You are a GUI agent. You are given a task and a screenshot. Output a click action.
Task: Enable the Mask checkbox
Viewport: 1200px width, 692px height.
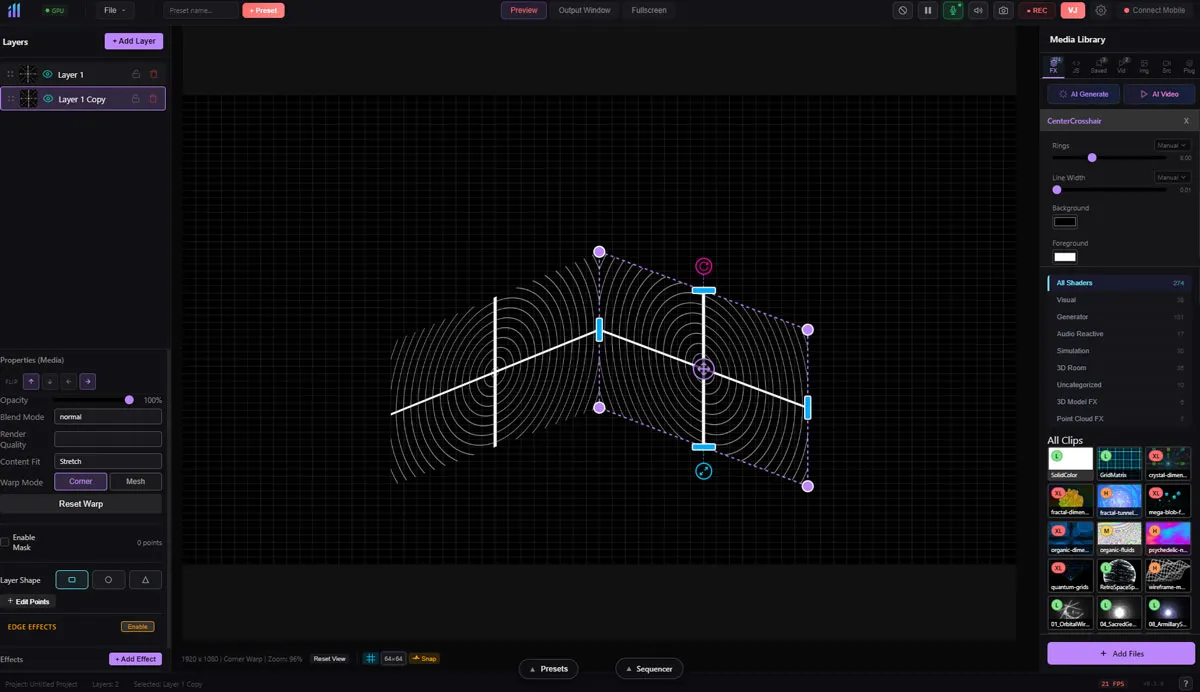pos(7,540)
